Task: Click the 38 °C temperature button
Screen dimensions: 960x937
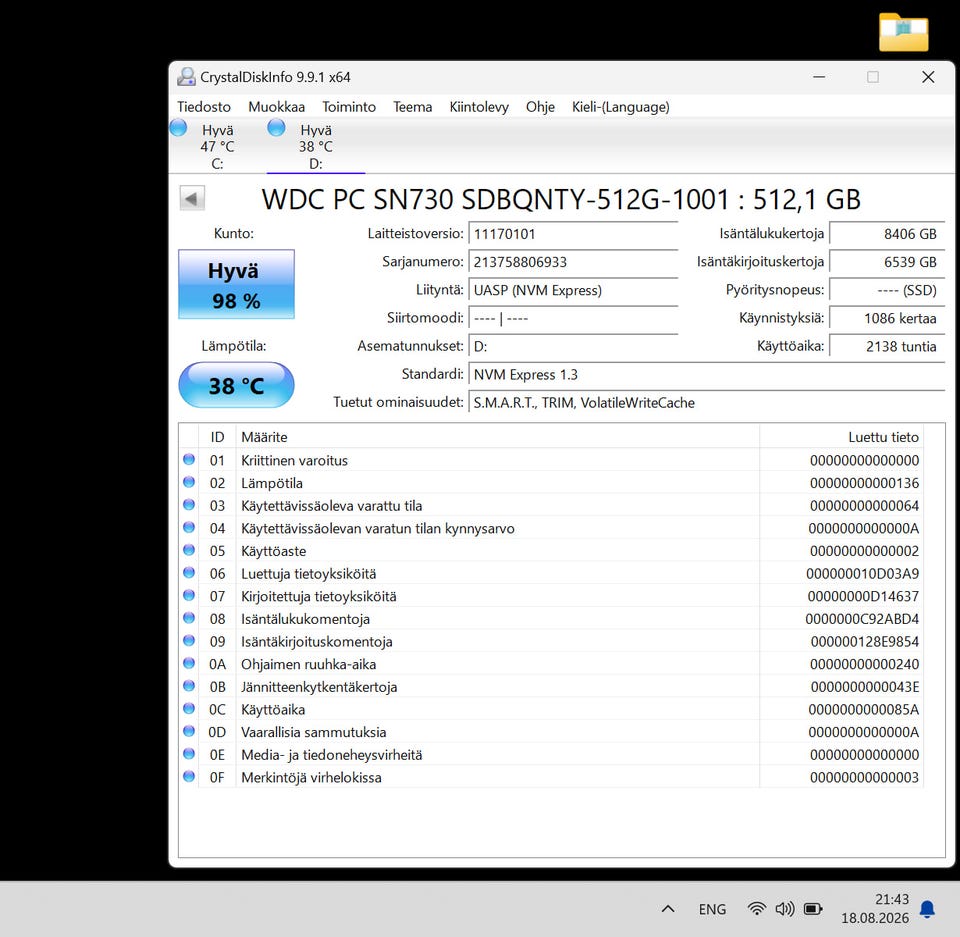Action: [x=236, y=385]
